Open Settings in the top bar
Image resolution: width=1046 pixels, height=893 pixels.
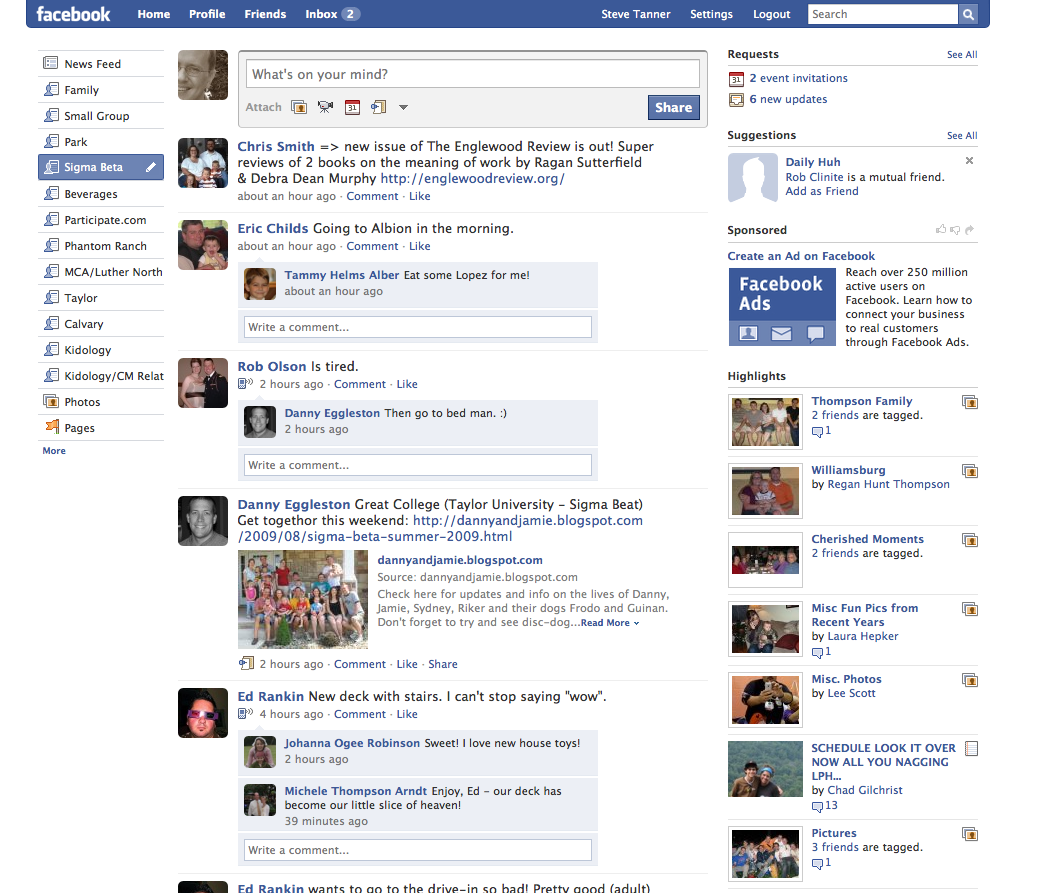click(711, 14)
